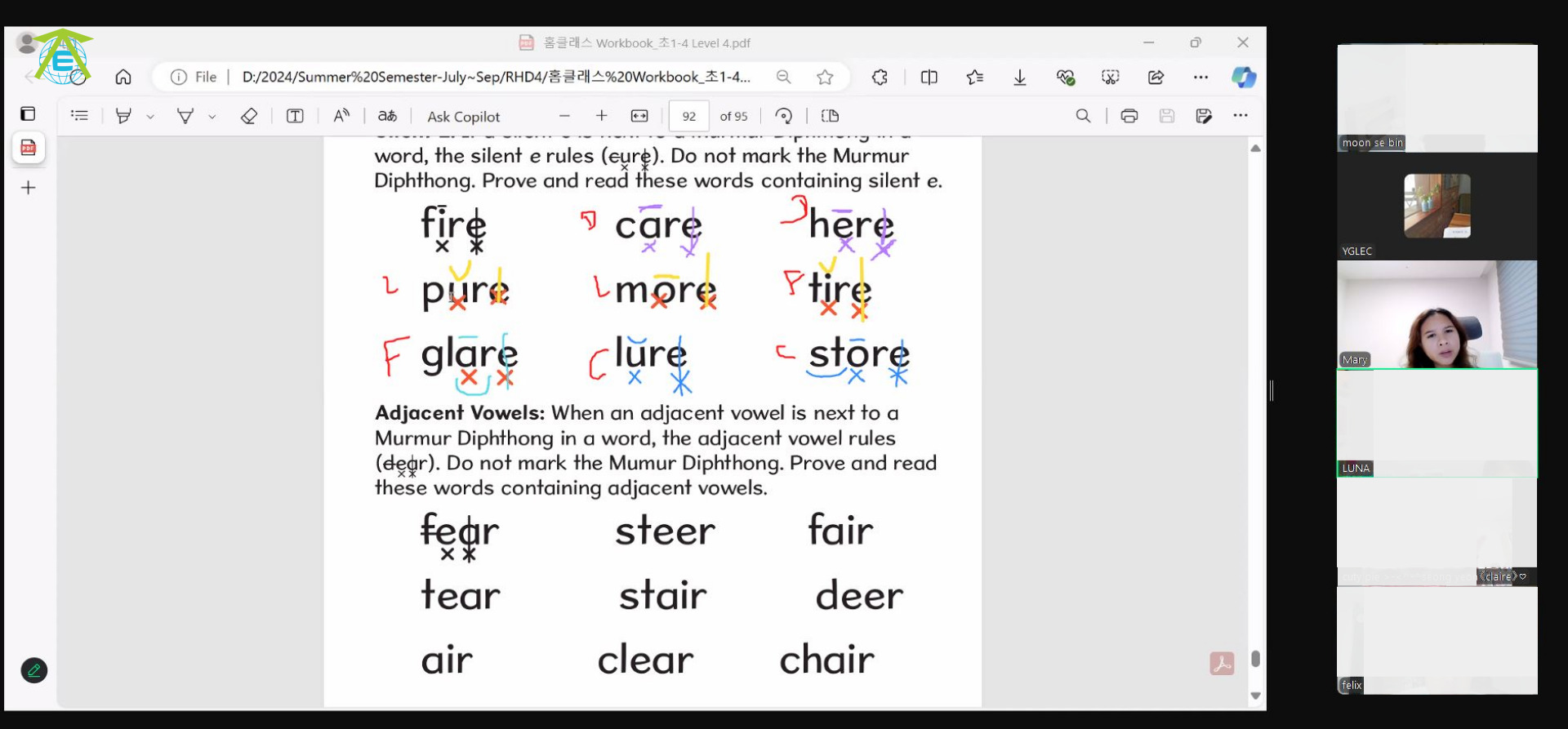The image size is (1568, 729).
Task: Click the vertical scrollbar down arrow
Action: (1256, 696)
